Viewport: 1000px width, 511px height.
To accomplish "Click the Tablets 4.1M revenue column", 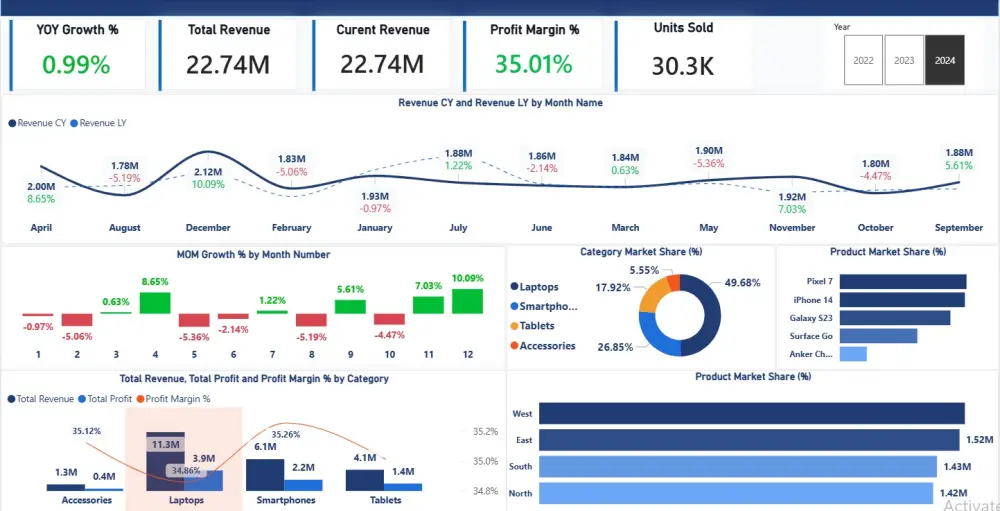I will click(365, 480).
